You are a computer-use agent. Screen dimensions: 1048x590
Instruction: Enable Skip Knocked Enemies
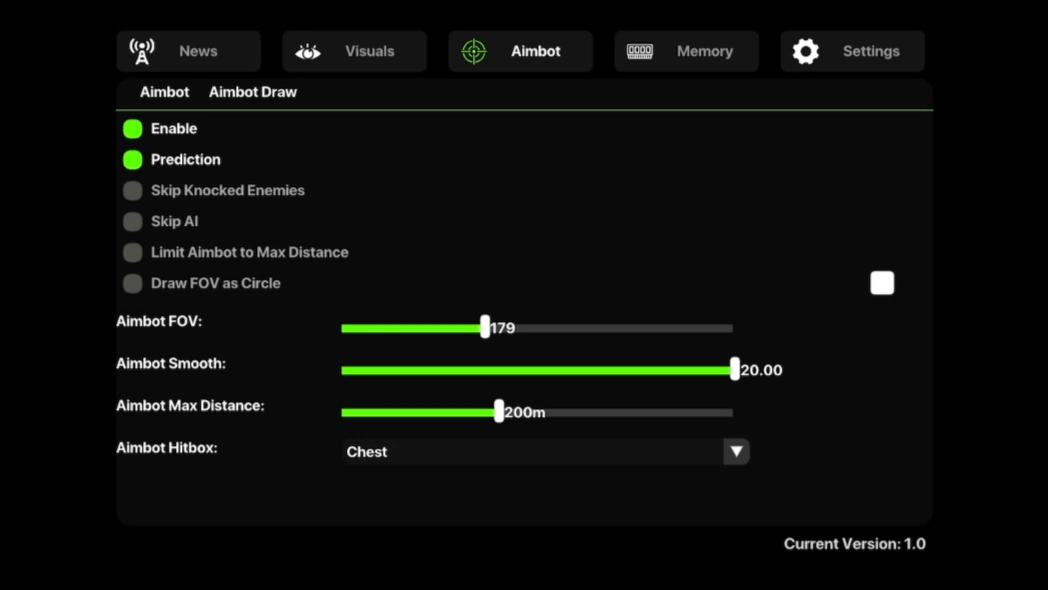click(x=132, y=190)
